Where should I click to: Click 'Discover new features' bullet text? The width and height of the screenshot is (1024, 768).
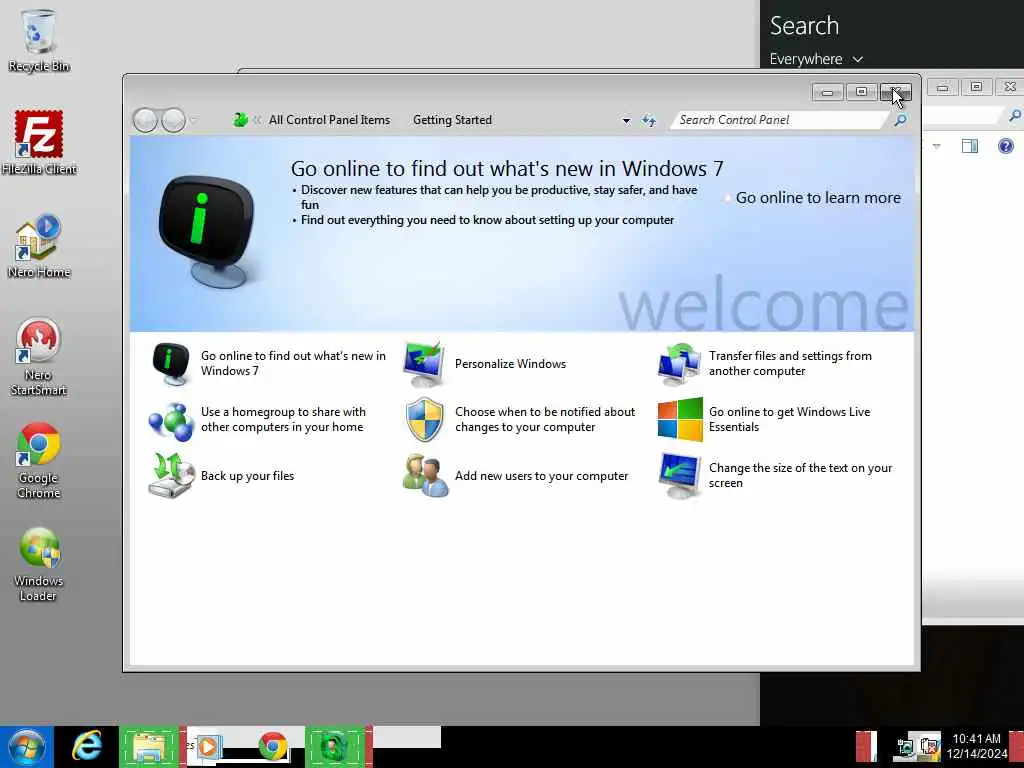pyautogui.click(x=499, y=197)
